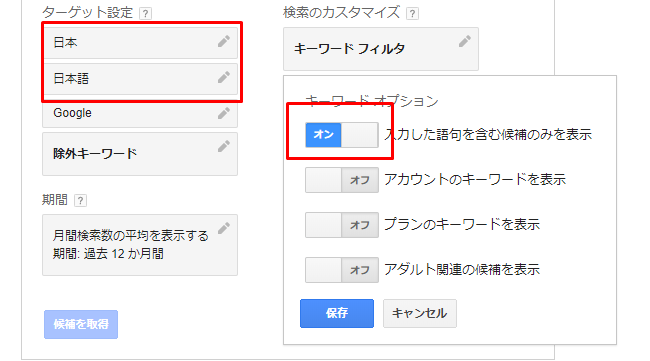The height and width of the screenshot is (361, 650).
Task: Open help icon beside 検索のカスタマイズ
Action: (412, 14)
